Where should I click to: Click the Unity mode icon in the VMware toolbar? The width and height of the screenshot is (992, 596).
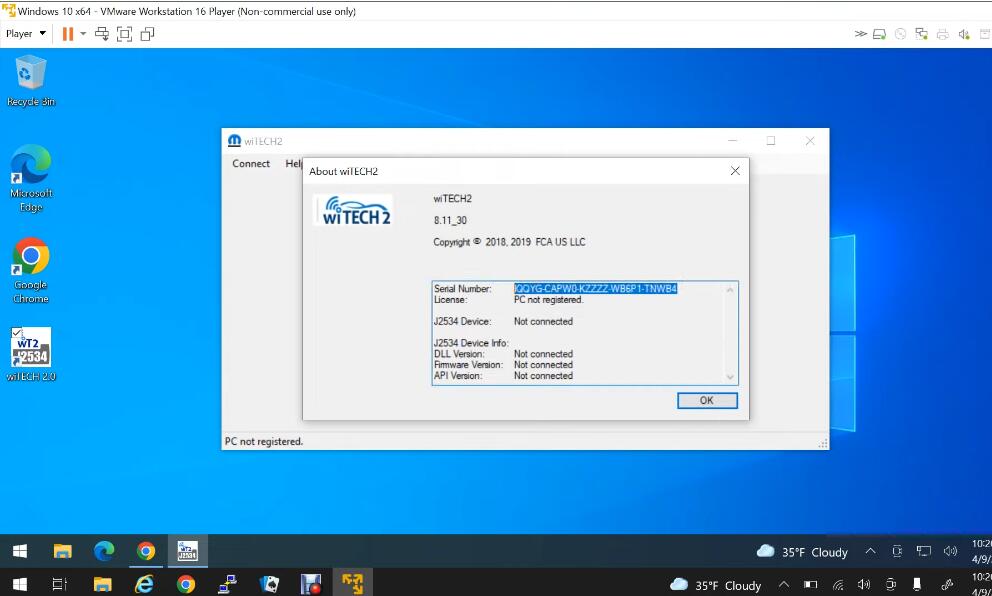pos(147,34)
